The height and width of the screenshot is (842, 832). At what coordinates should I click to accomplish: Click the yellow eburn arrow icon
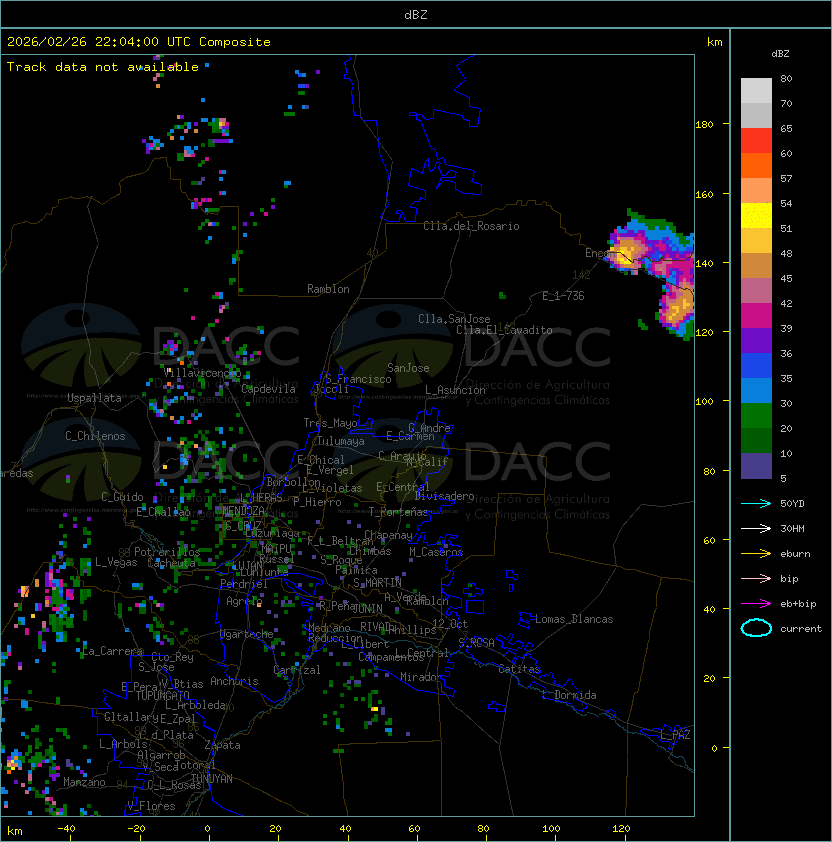coord(756,554)
